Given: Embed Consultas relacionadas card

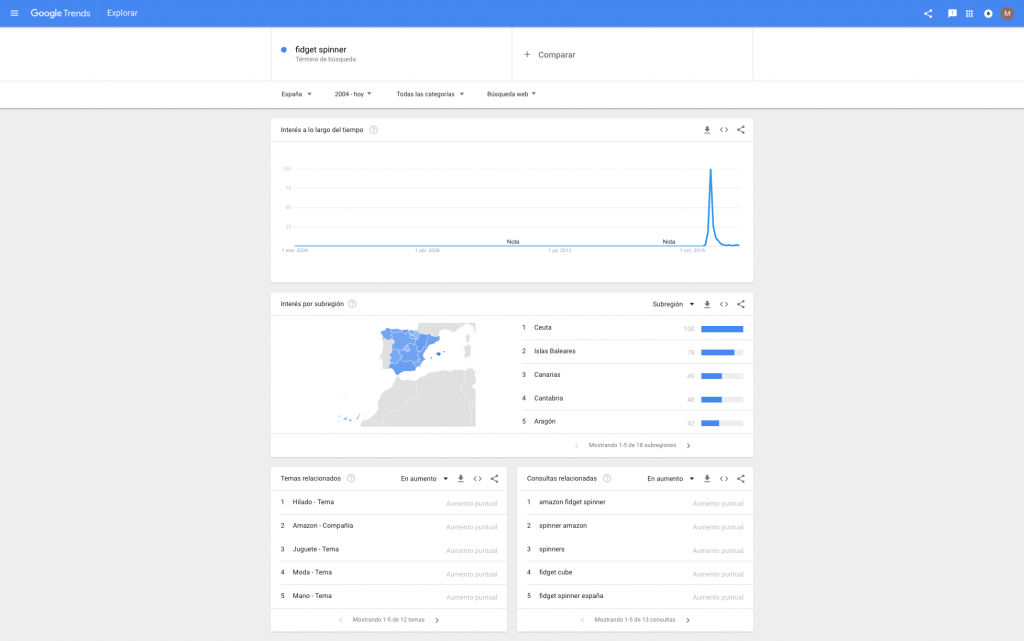Looking at the screenshot, I should point(724,478).
